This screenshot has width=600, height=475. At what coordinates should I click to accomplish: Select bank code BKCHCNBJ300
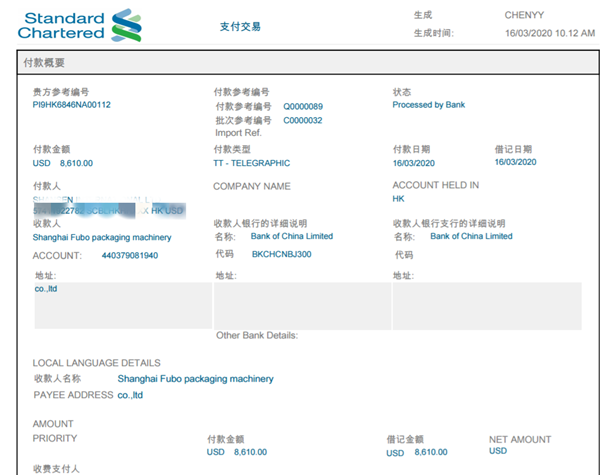point(281,254)
